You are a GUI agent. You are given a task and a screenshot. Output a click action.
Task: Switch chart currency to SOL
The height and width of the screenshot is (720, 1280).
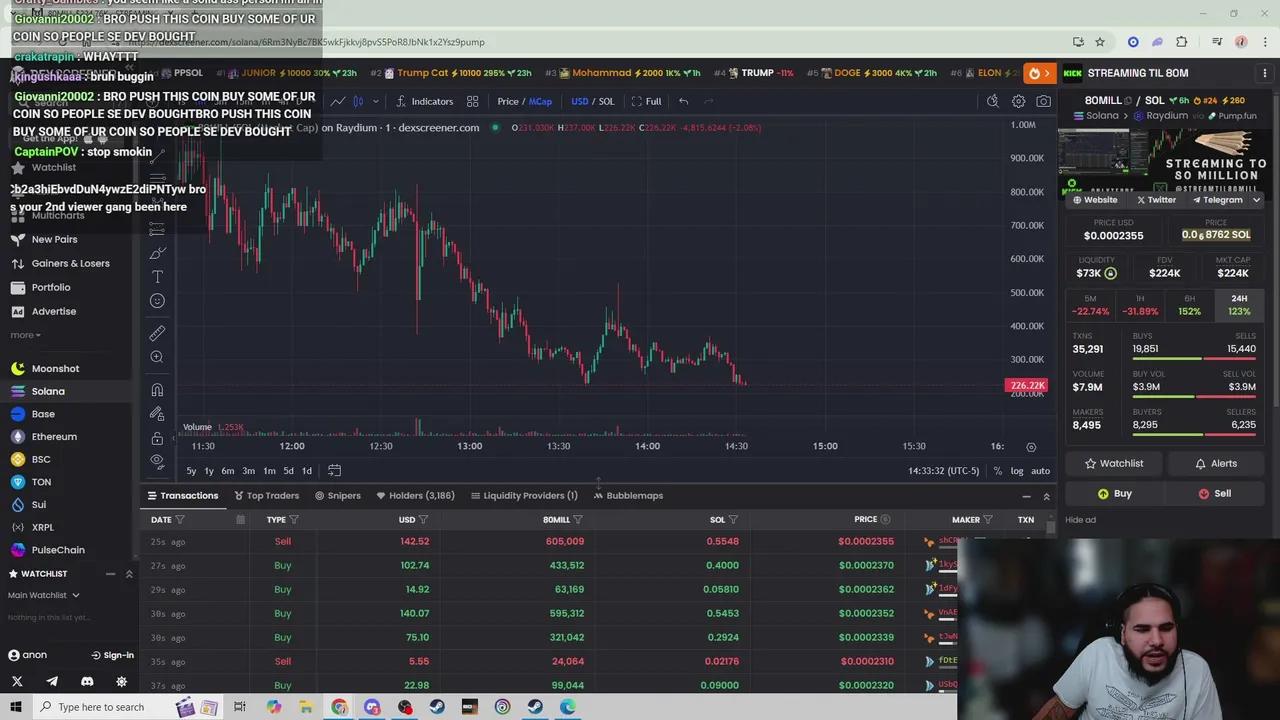tap(607, 101)
